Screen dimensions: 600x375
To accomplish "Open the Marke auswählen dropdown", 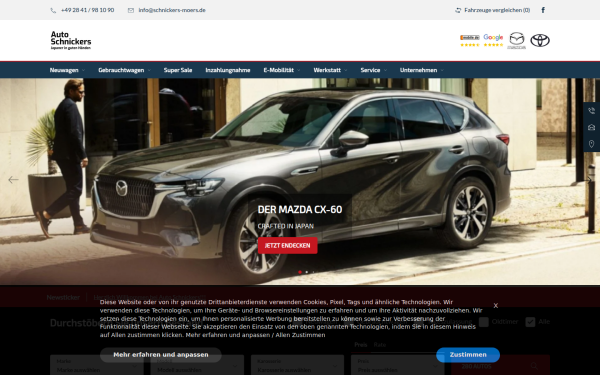I will pos(97,365).
